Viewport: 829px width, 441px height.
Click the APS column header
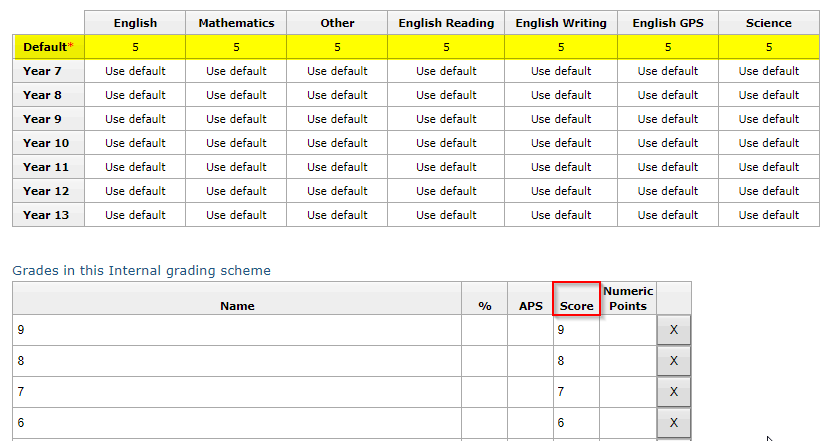(530, 299)
